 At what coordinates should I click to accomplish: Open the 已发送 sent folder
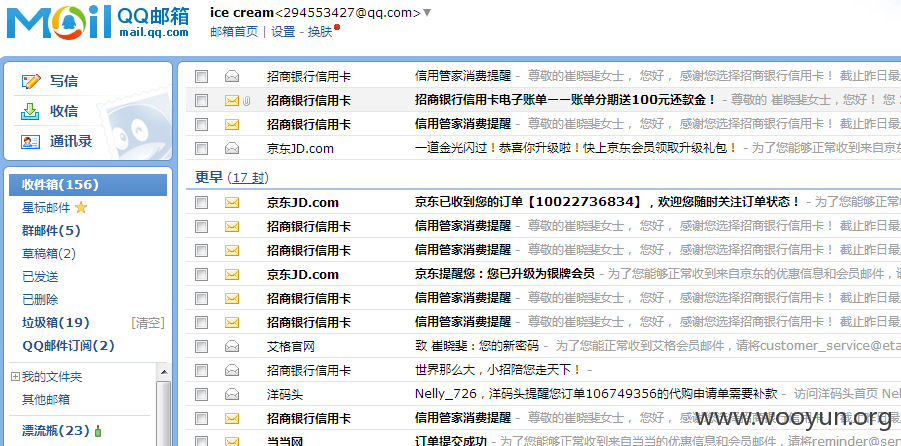point(40,276)
